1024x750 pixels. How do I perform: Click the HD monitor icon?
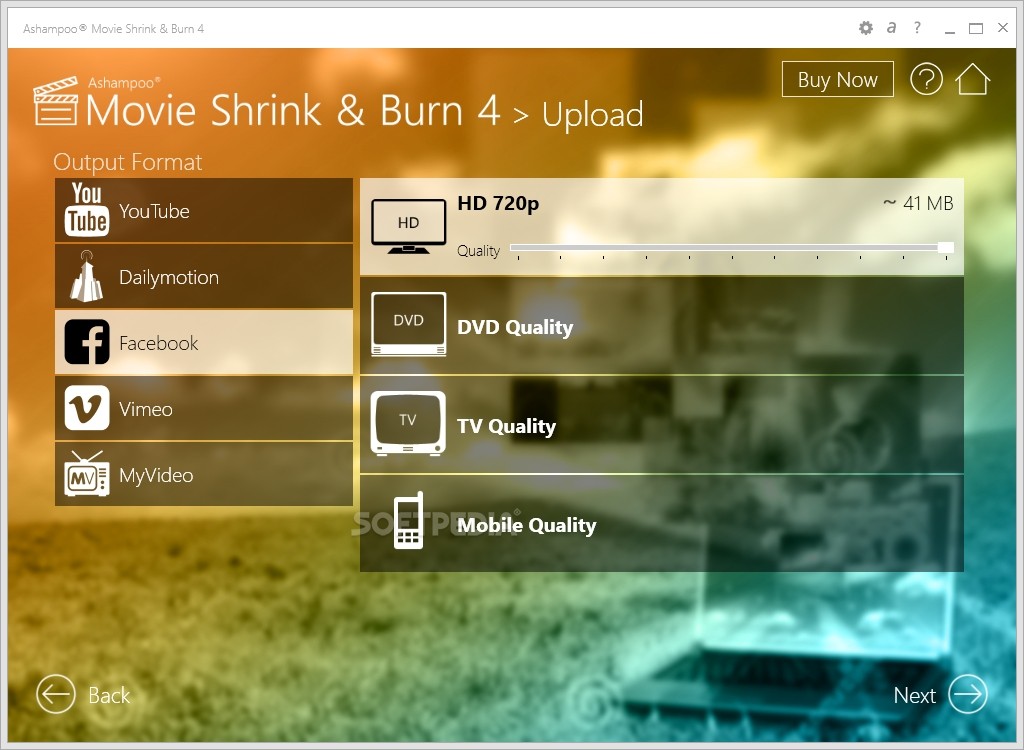click(x=408, y=226)
